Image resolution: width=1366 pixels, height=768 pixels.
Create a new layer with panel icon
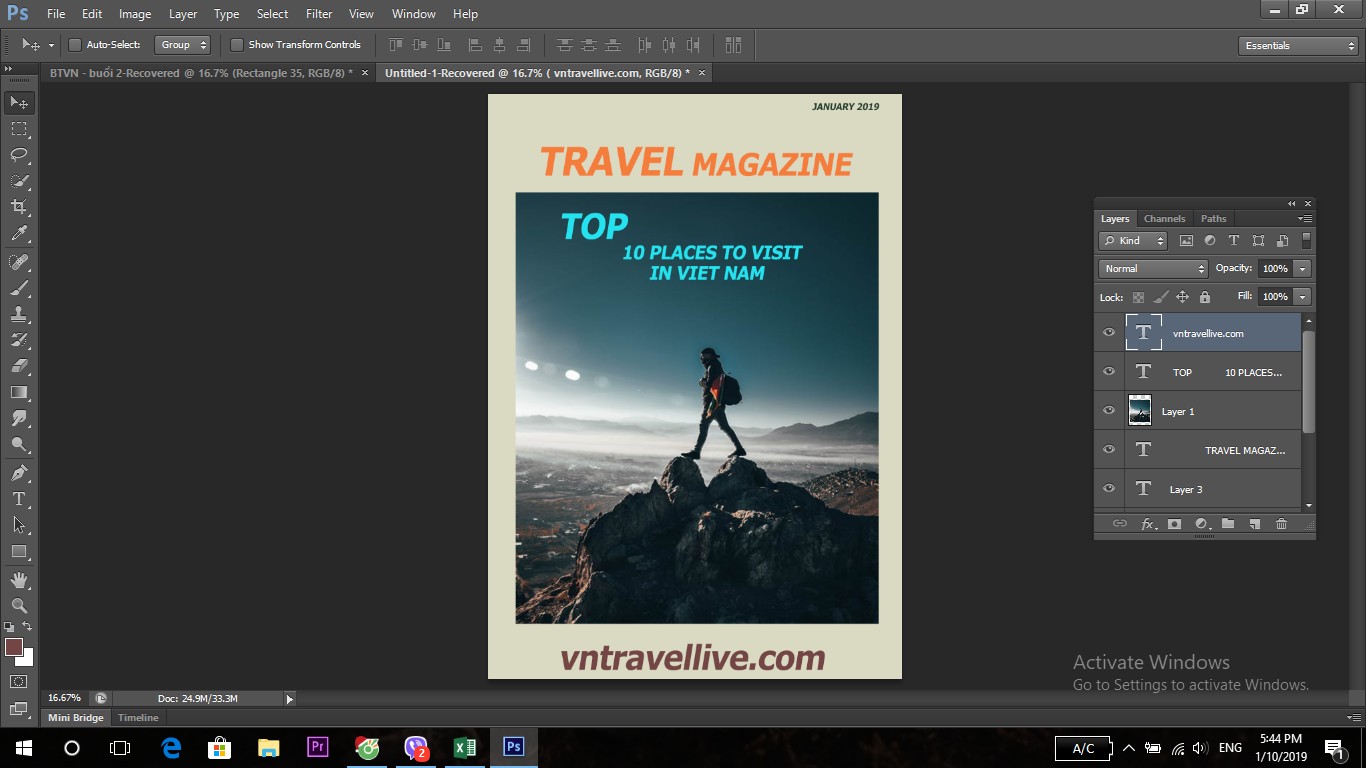[1255, 524]
